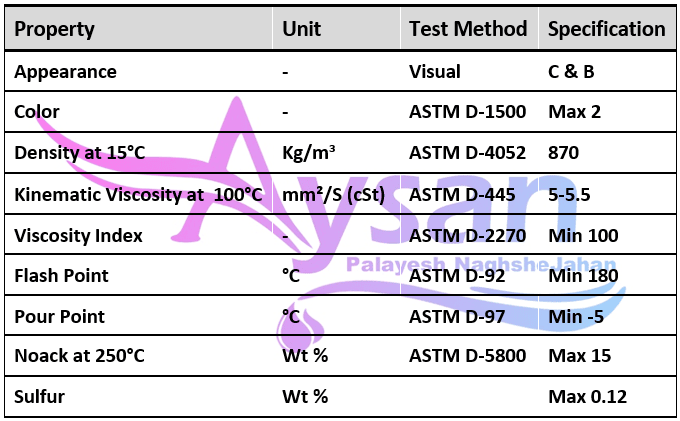Select the Test Method column header
Screen dimensions: 680x421
pos(468,29)
